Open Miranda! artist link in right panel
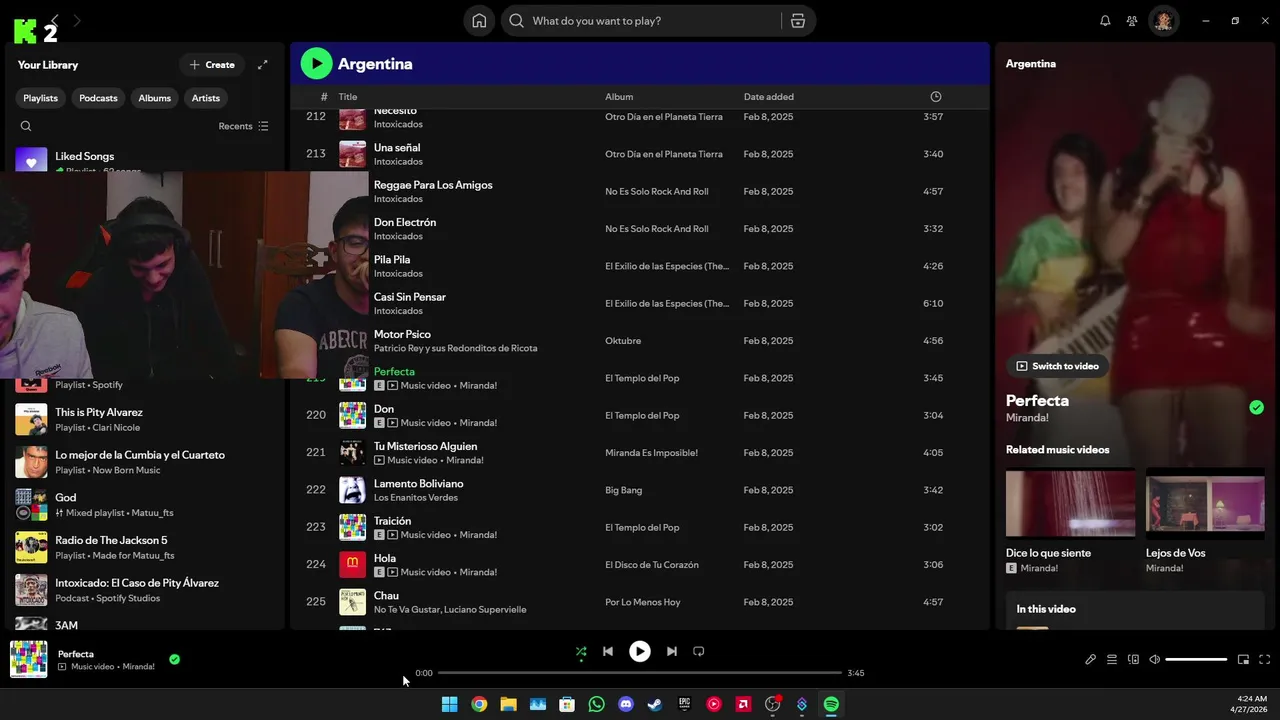 click(1027, 418)
